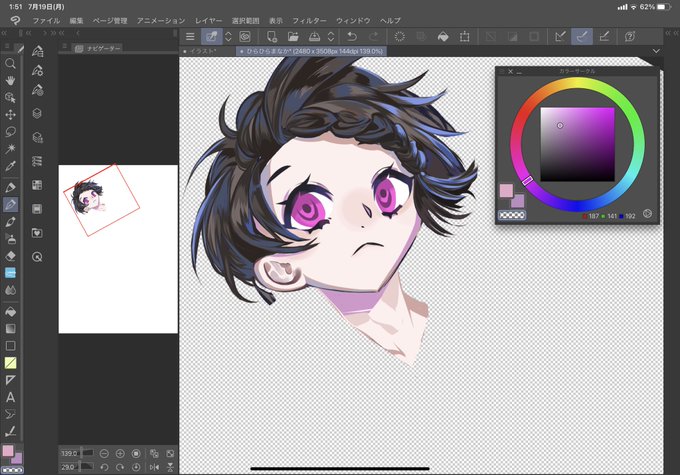Expand stepper arrows beside touch gesture button

(x=228, y=37)
